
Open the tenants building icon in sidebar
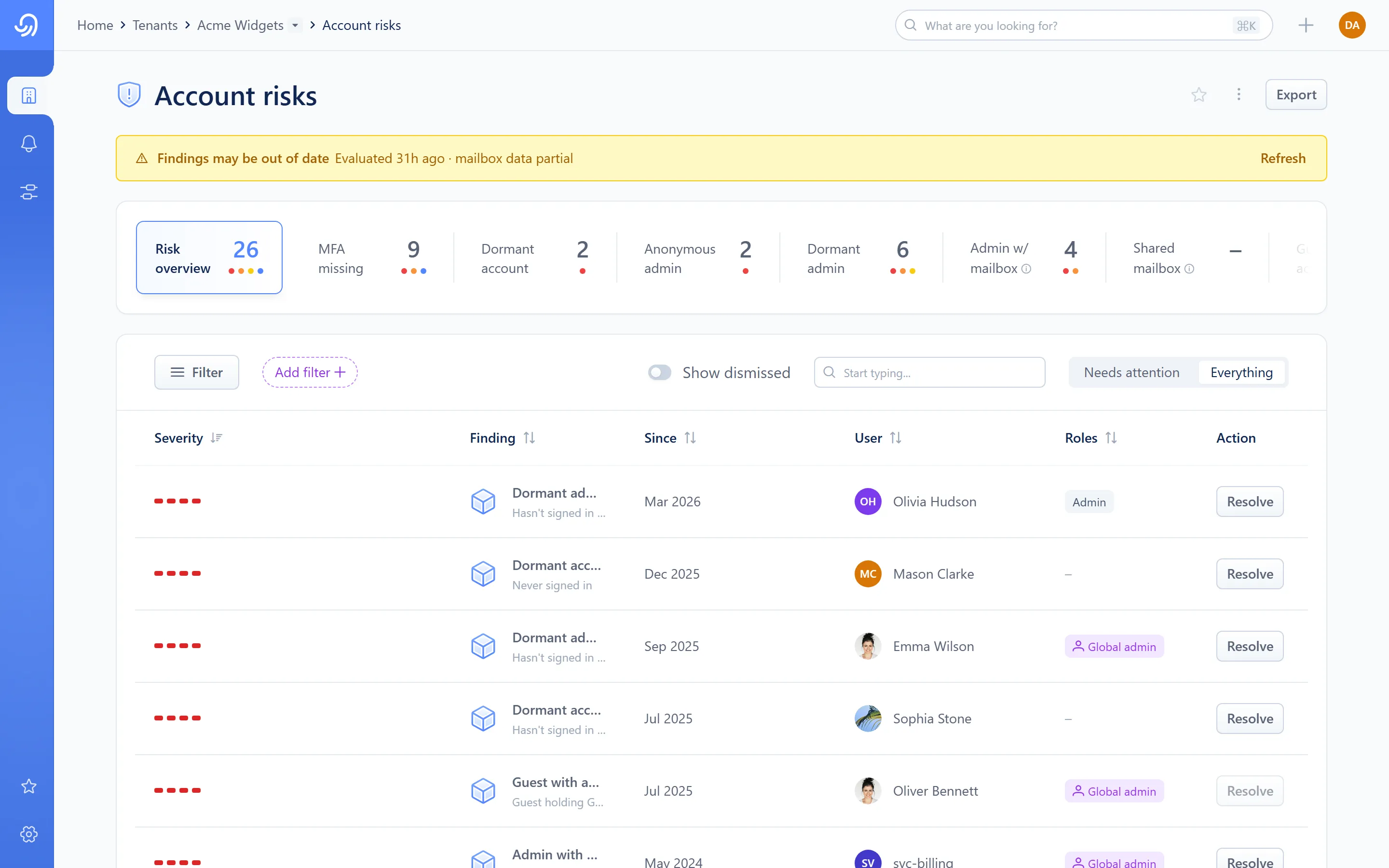[29, 95]
